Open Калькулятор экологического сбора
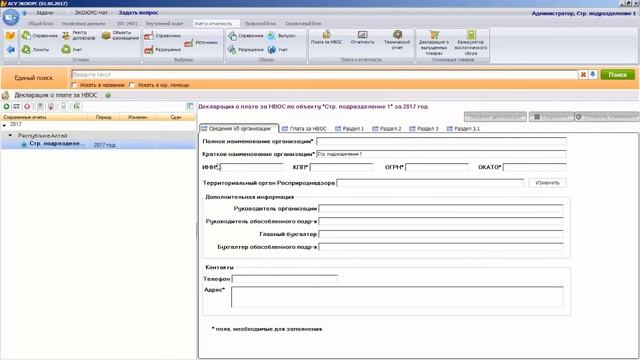Viewport: 640px width, 360px height. [x=471, y=42]
